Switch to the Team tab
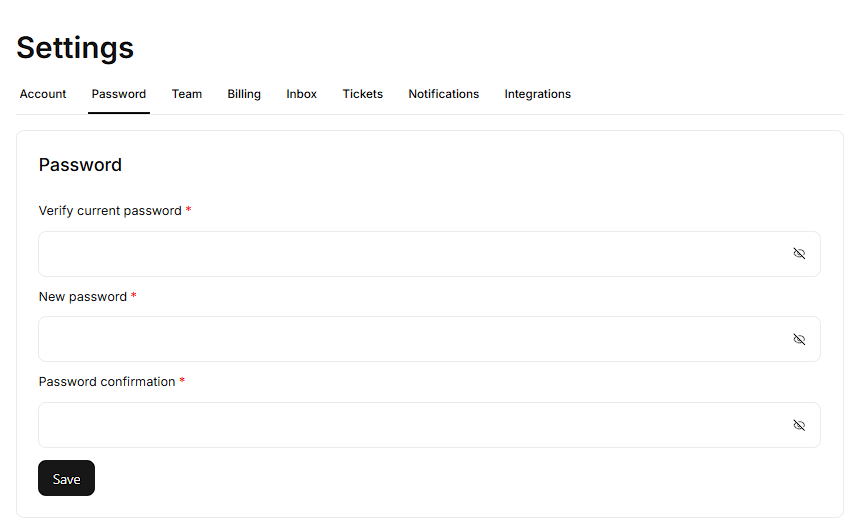 point(187,94)
